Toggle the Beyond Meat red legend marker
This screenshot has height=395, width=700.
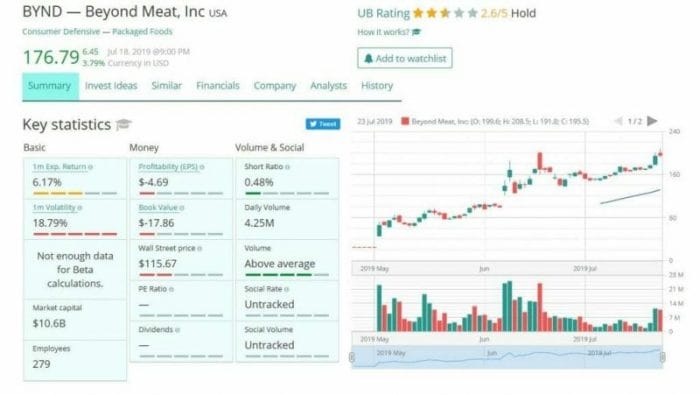click(x=405, y=121)
